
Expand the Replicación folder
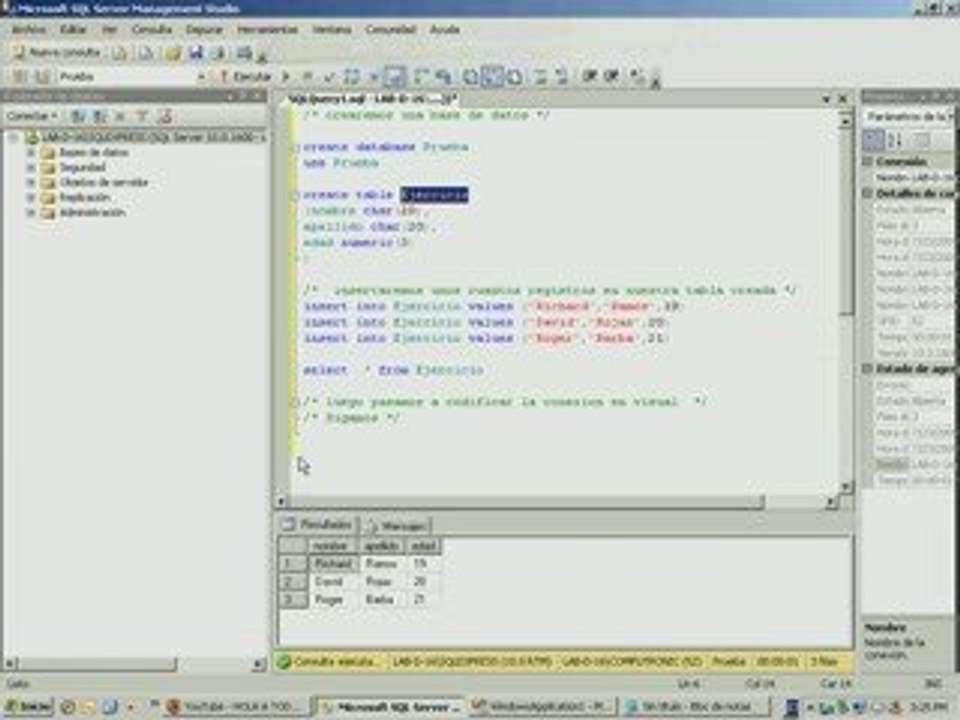31,198
